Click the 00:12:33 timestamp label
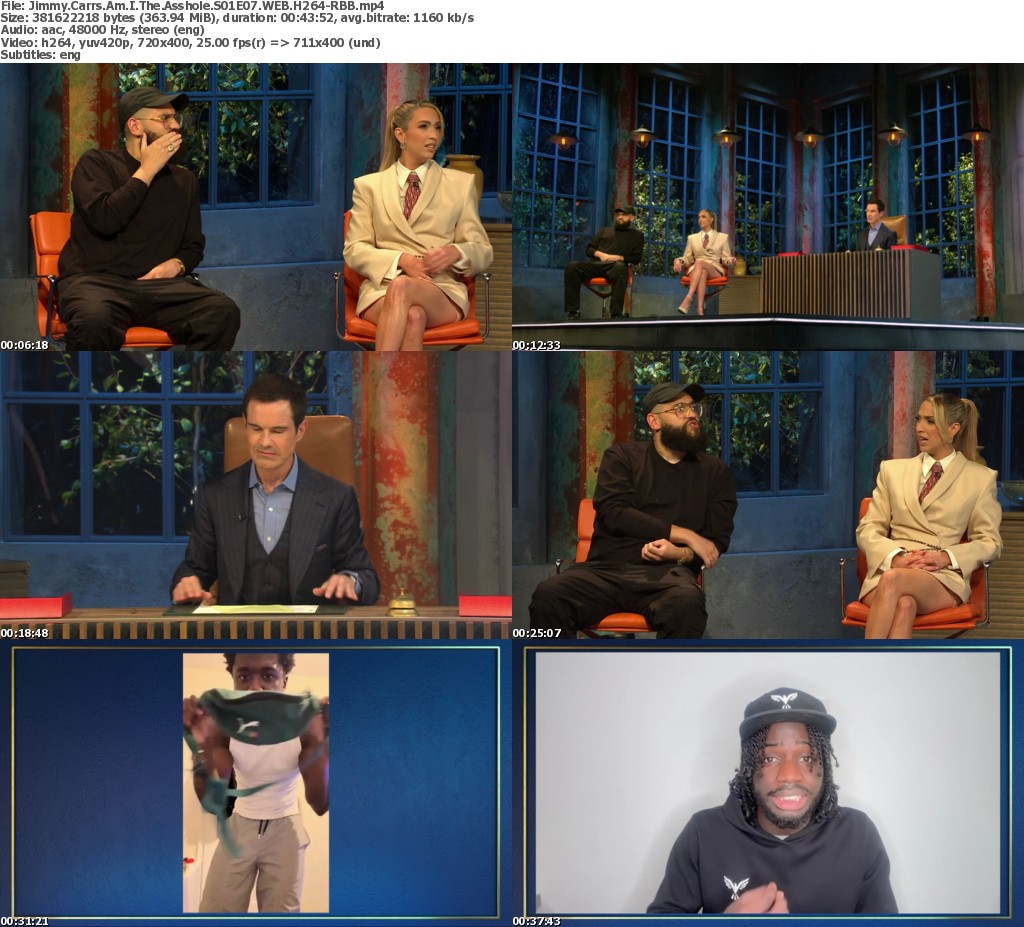 [x=536, y=345]
